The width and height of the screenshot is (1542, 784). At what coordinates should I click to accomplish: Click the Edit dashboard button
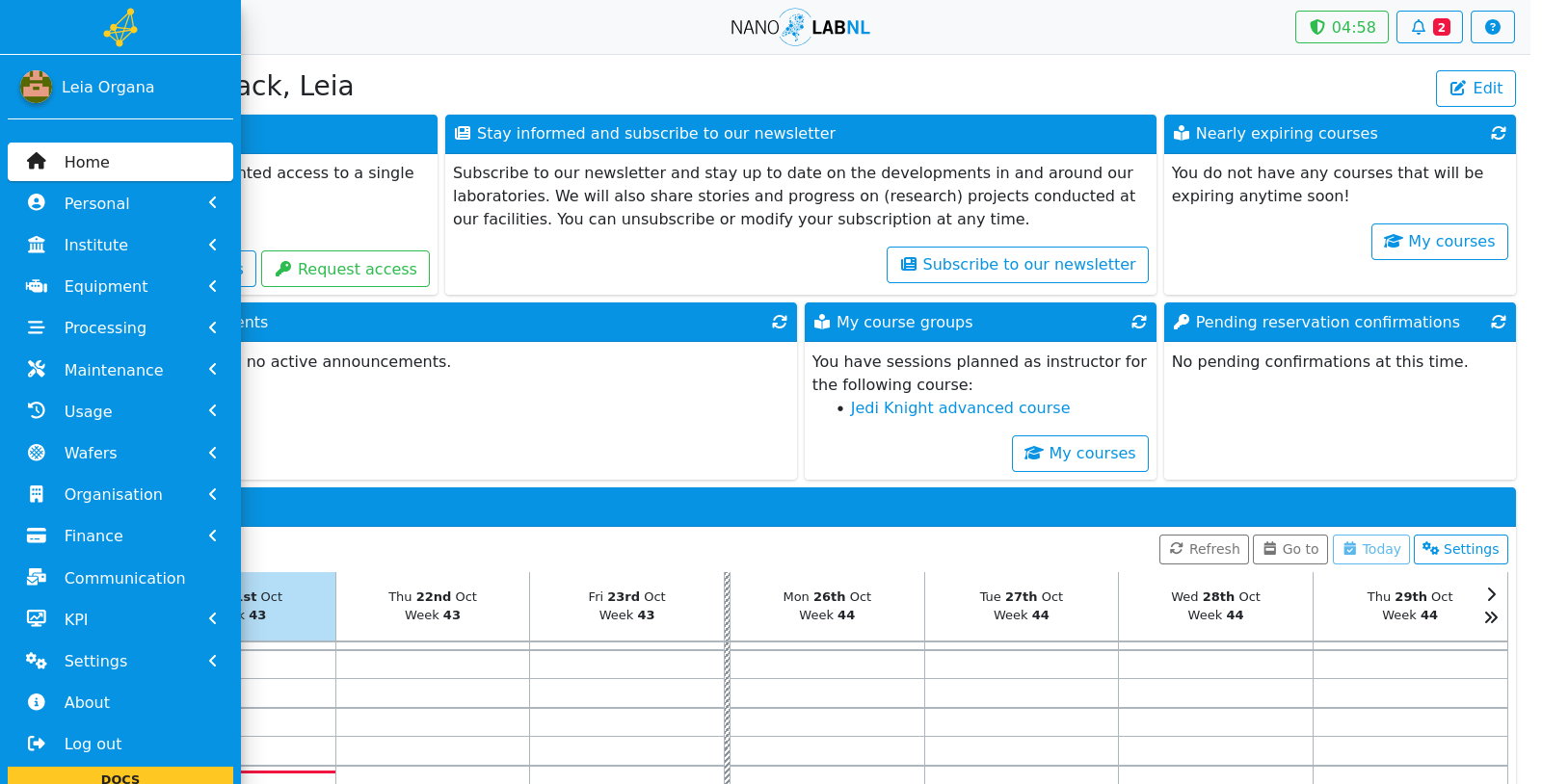(x=1476, y=89)
